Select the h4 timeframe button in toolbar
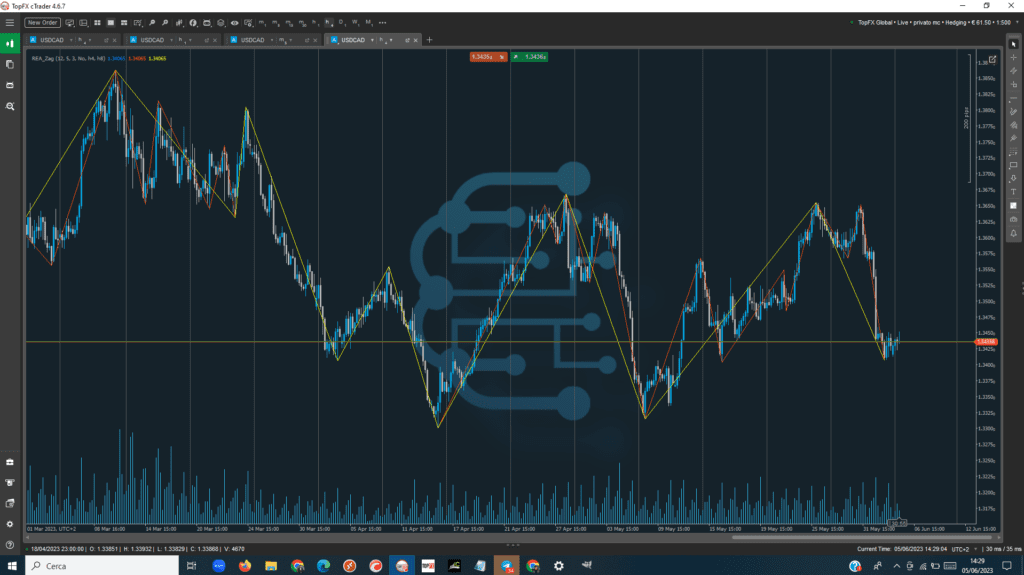Screen dimensions: 1024x575 click(x=328, y=22)
